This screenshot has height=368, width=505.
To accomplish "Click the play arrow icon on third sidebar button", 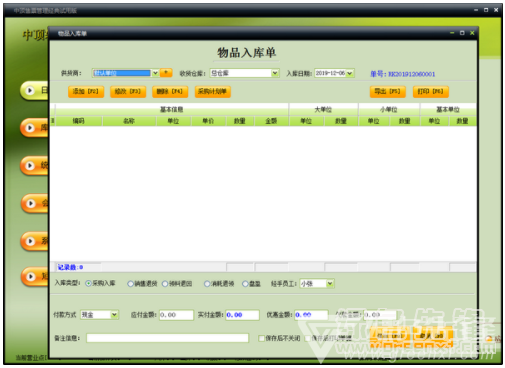I will [x=30, y=165].
